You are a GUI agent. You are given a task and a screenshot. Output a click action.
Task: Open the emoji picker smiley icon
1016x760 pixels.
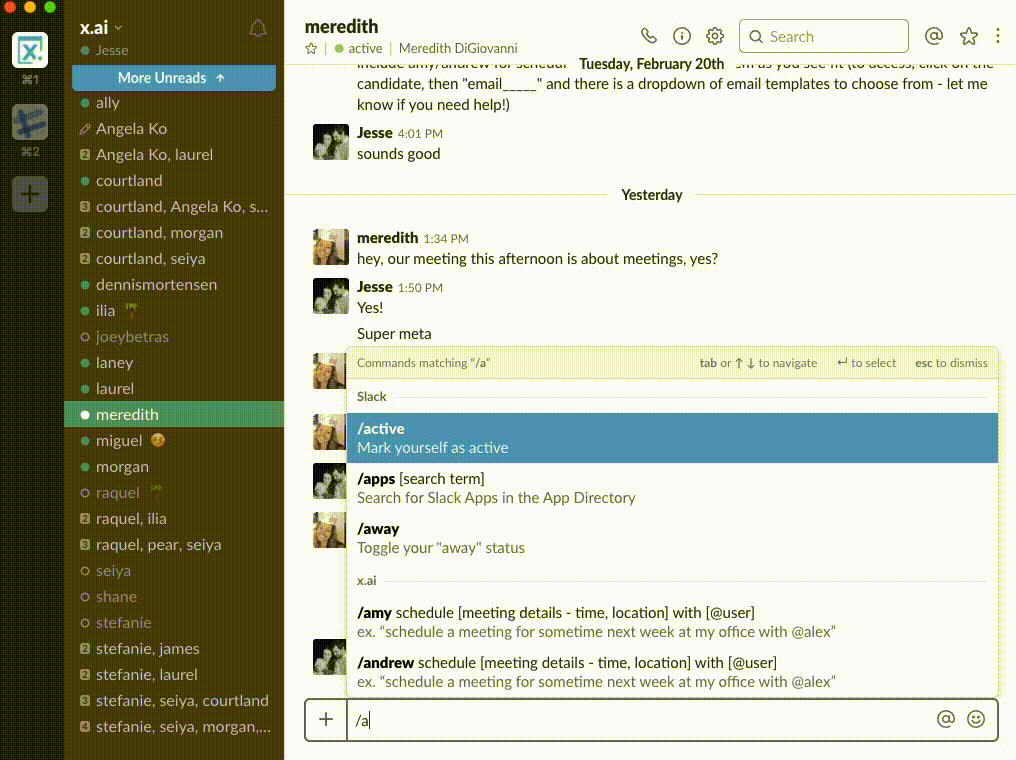[x=976, y=719]
